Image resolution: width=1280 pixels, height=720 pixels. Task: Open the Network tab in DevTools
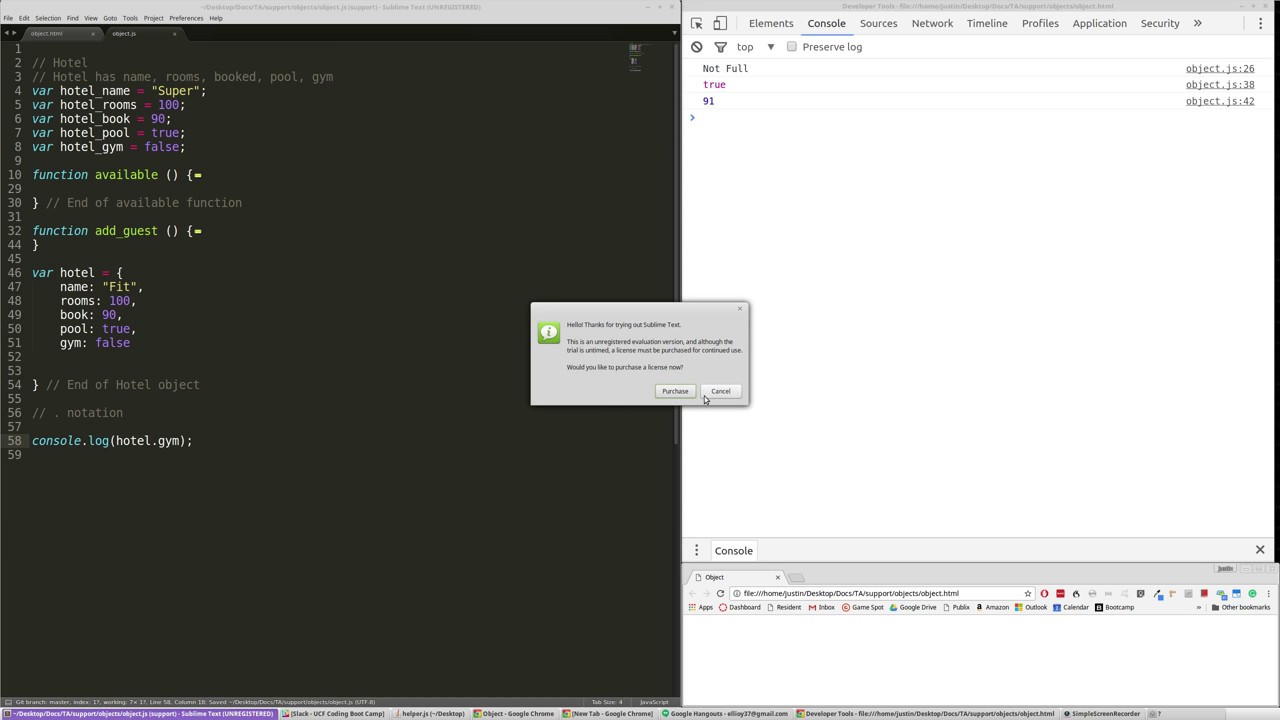click(x=932, y=23)
